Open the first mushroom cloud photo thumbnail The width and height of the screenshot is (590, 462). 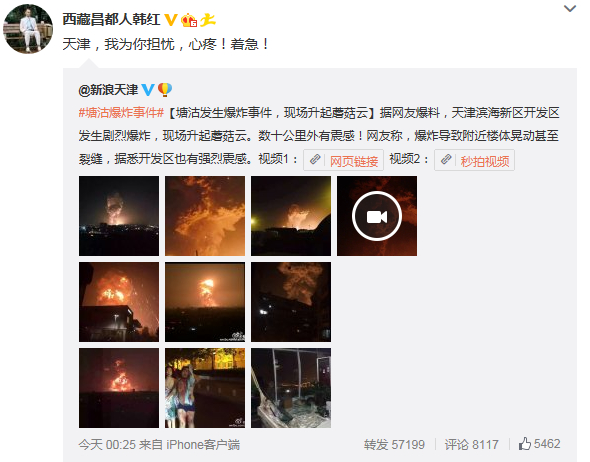click(119, 216)
